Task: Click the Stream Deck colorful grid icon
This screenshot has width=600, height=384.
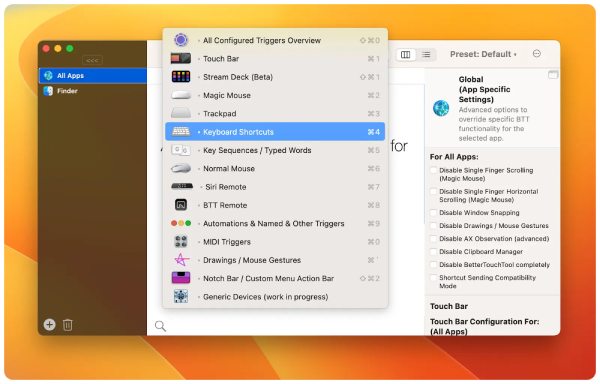Action: pyautogui.click(x=181, y=76)
